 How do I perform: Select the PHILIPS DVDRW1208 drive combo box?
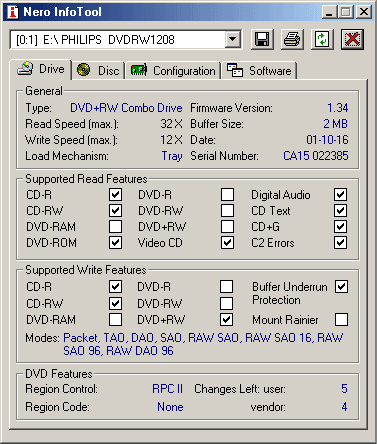click(125, 40)
